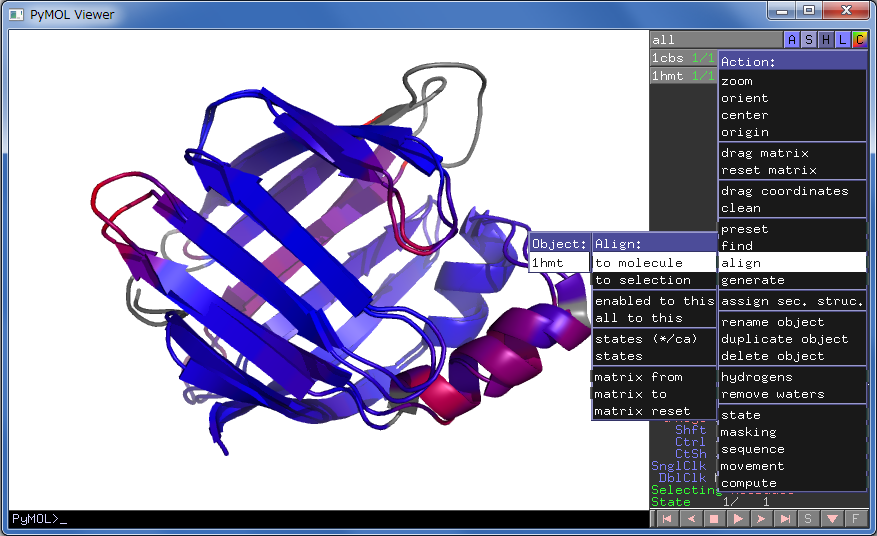Open the Action (A) menu for all

pyautogui.click(x=793, y=40)
